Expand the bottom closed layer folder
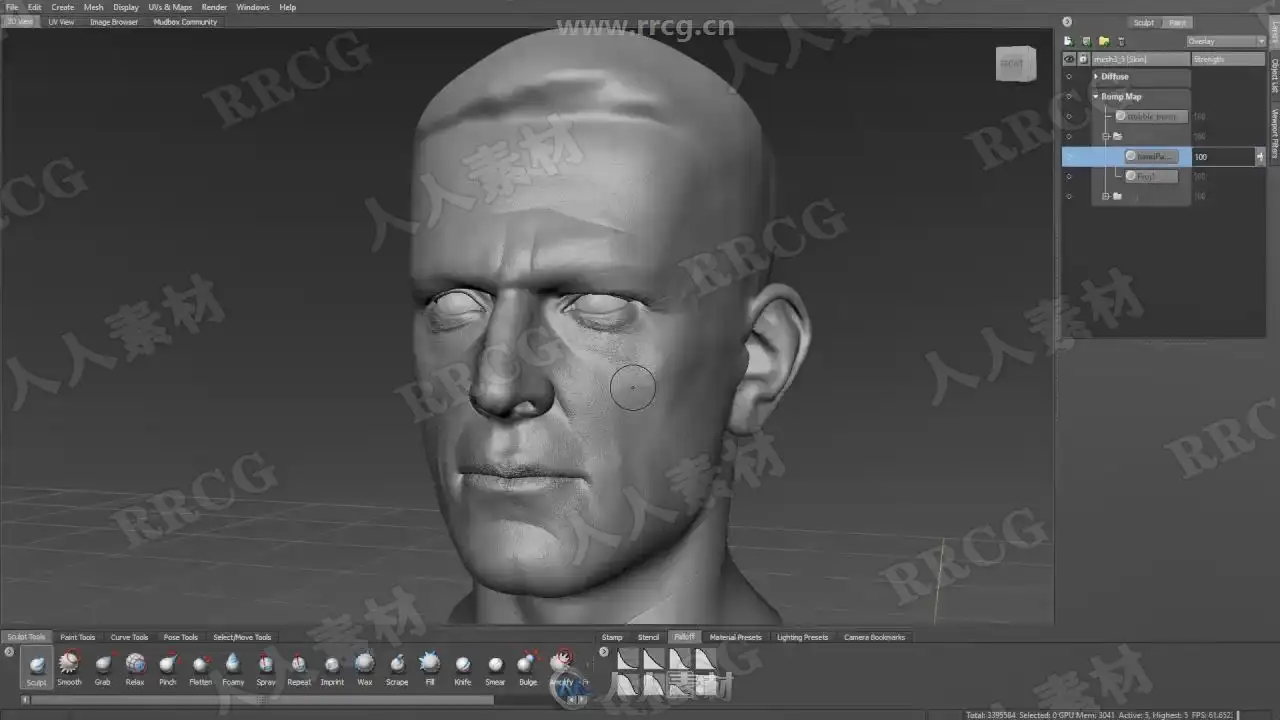 1106,196
